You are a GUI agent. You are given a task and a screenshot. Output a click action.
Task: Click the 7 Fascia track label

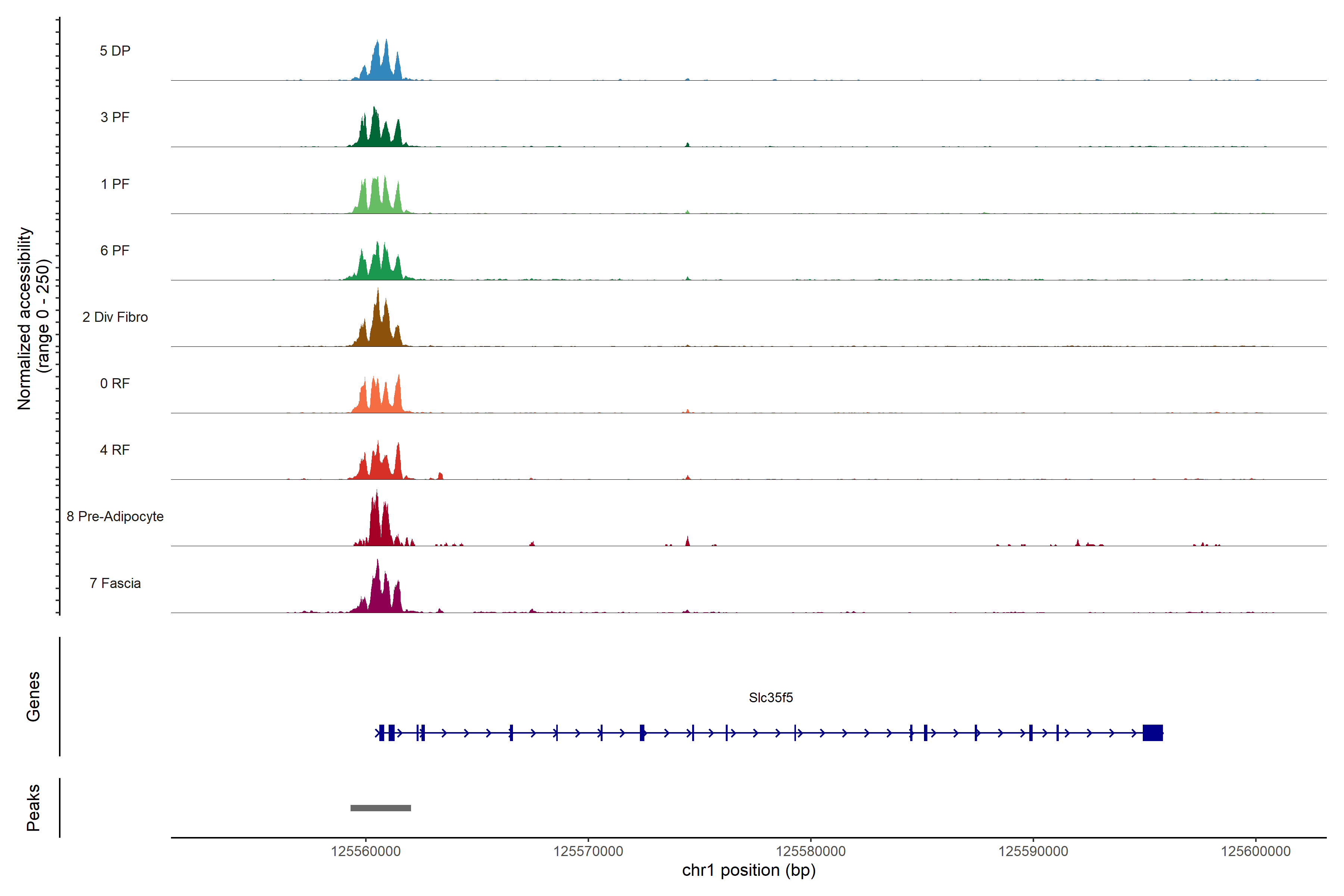point(115,583)
